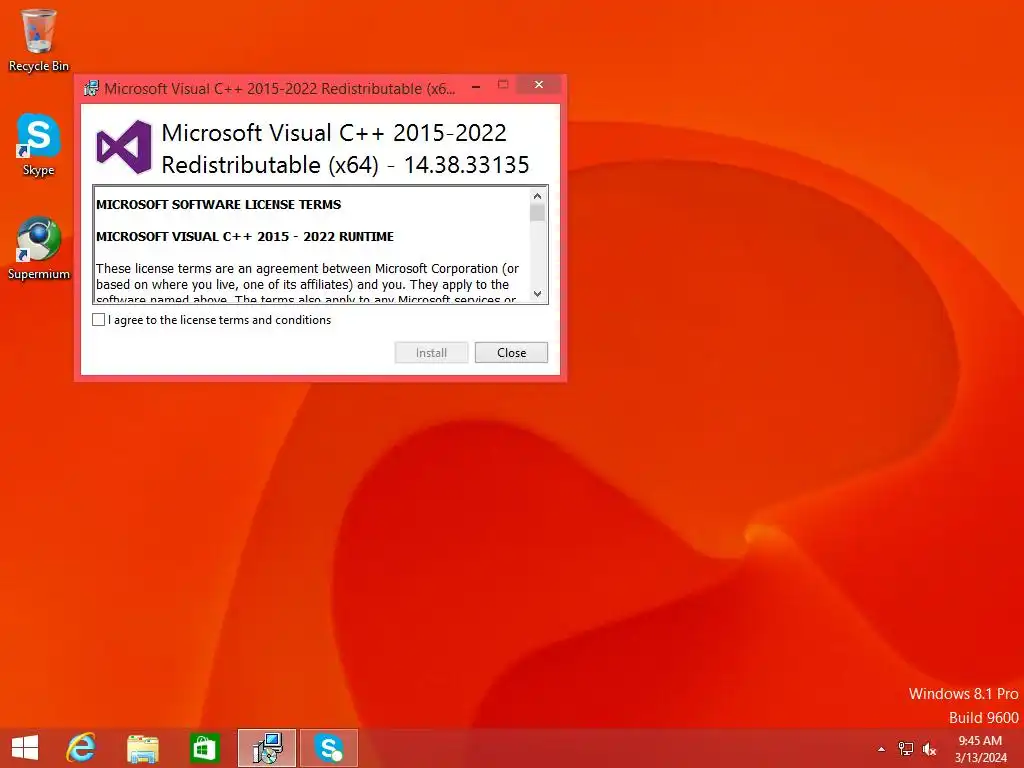Switch to Skype in the taskbar

point(328,748)
